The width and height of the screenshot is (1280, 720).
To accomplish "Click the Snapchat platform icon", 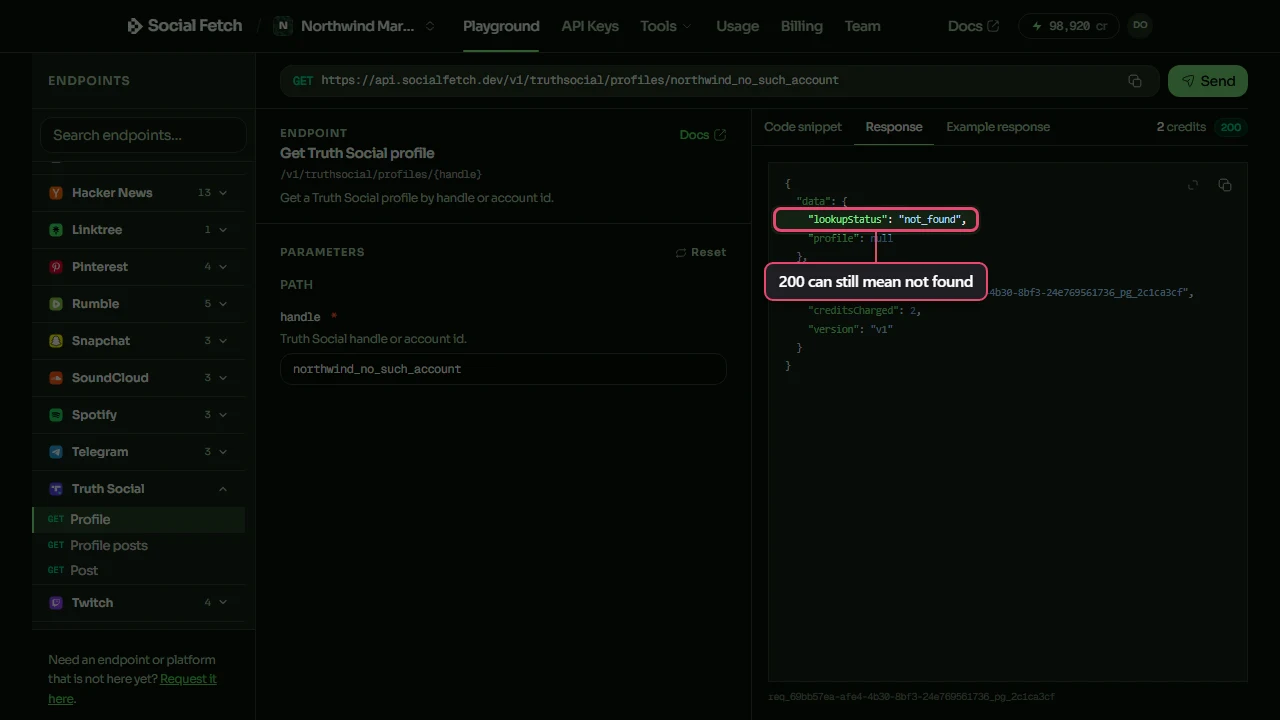I will 56,341.
